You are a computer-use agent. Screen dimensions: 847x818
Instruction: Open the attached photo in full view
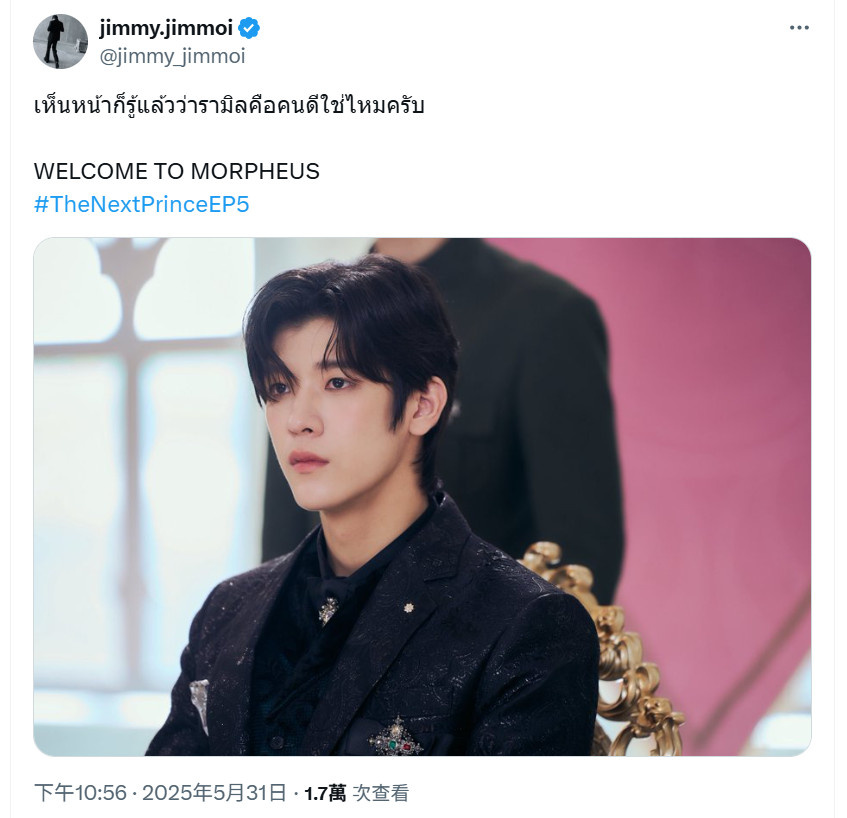pos(422,497)
